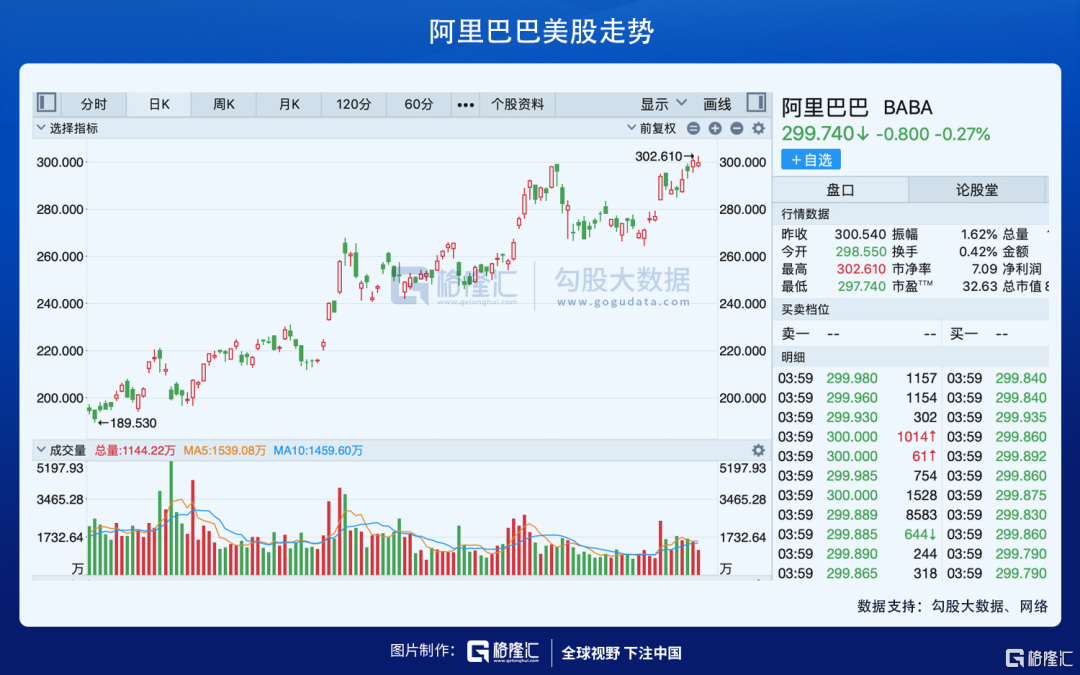Click the 5197.93 volume axis label on left
Viewport: 1080px width, 675px height.
[x=60, y=468]
